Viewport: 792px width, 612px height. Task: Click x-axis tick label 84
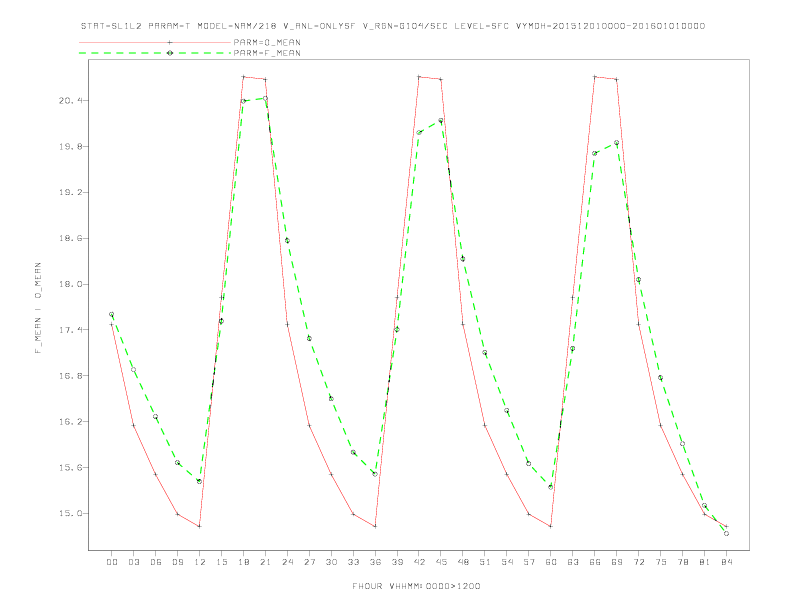tap(726, 562)
